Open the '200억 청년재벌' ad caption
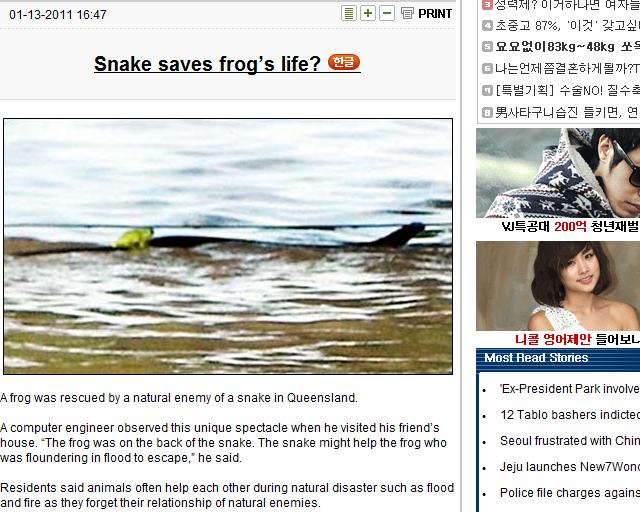The image size is (640, 512). (570, 226)
